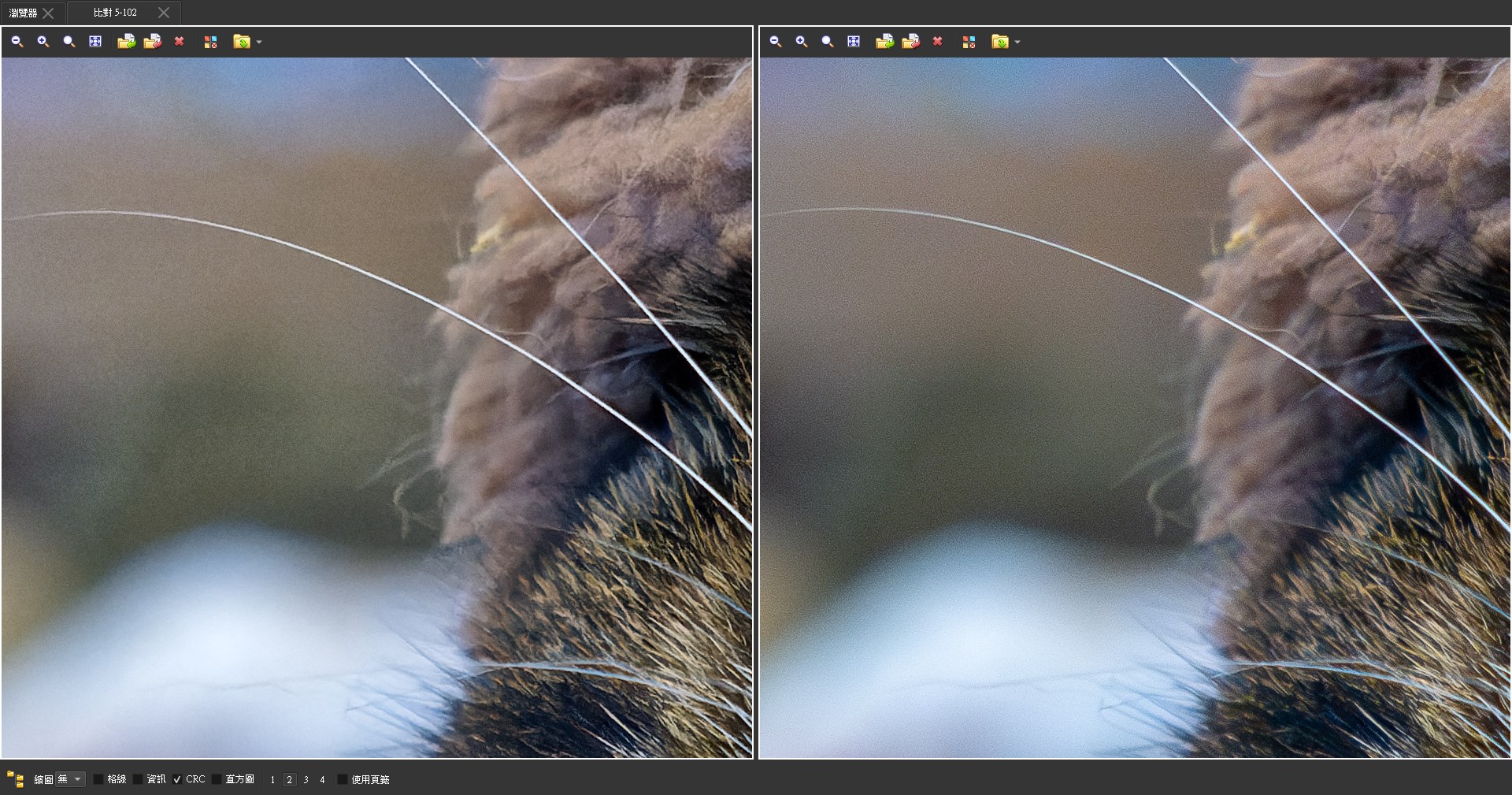Switch to the 瀏覽器 tab

pos(23,13)
